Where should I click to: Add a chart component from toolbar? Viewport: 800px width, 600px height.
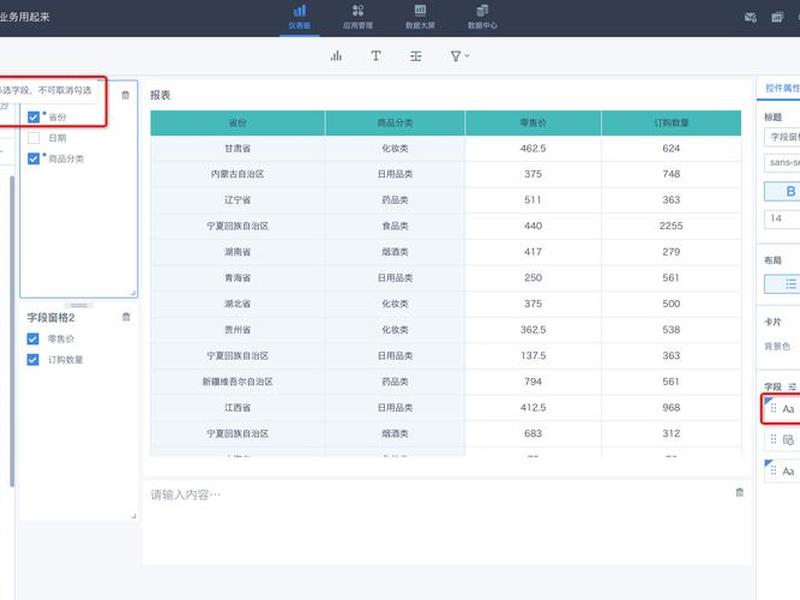pos(336,56)
